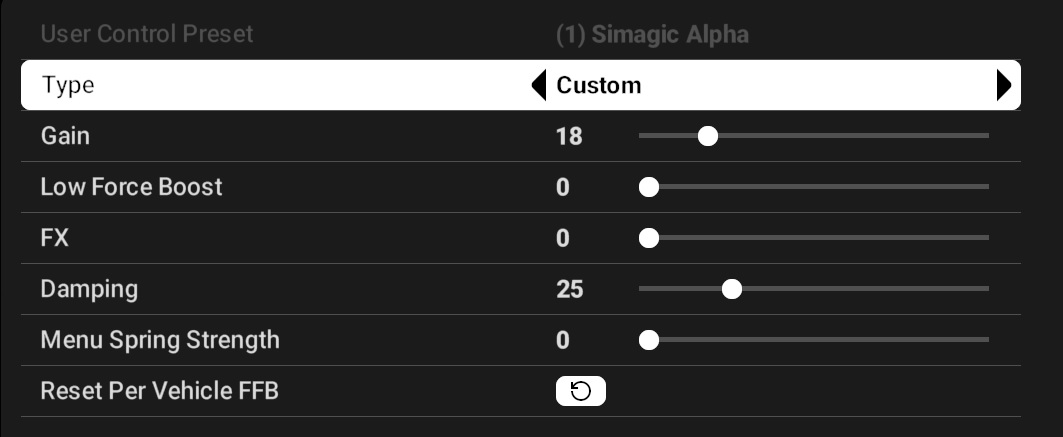The image size is (1063, 437).
Task: Select the Gain setting label
Action: [x=65, y=135]
